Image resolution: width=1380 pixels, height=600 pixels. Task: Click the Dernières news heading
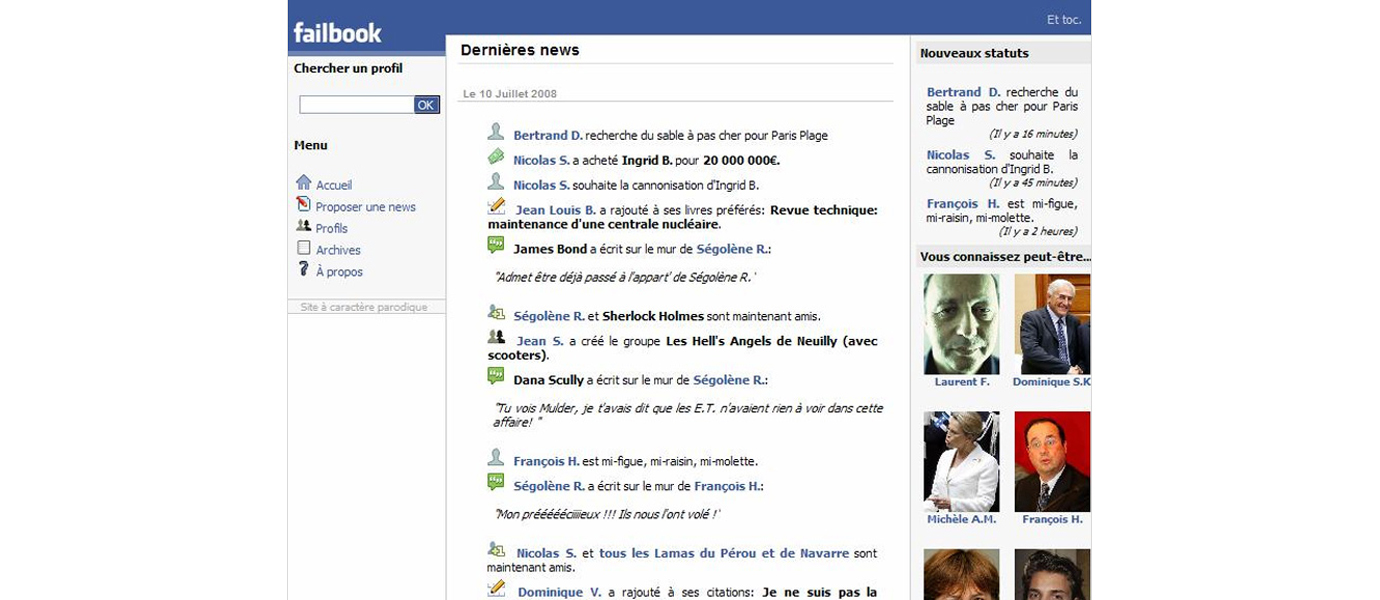click(520, 50)
